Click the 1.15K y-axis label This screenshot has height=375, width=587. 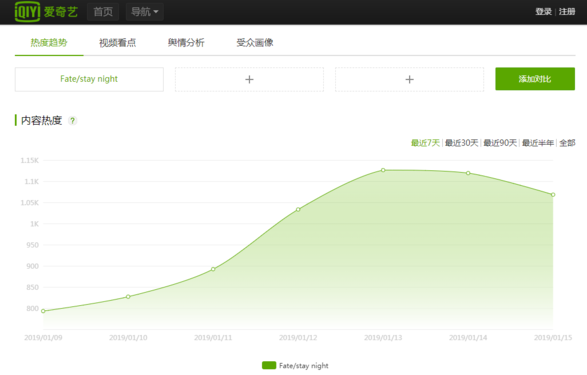(30, 161)
